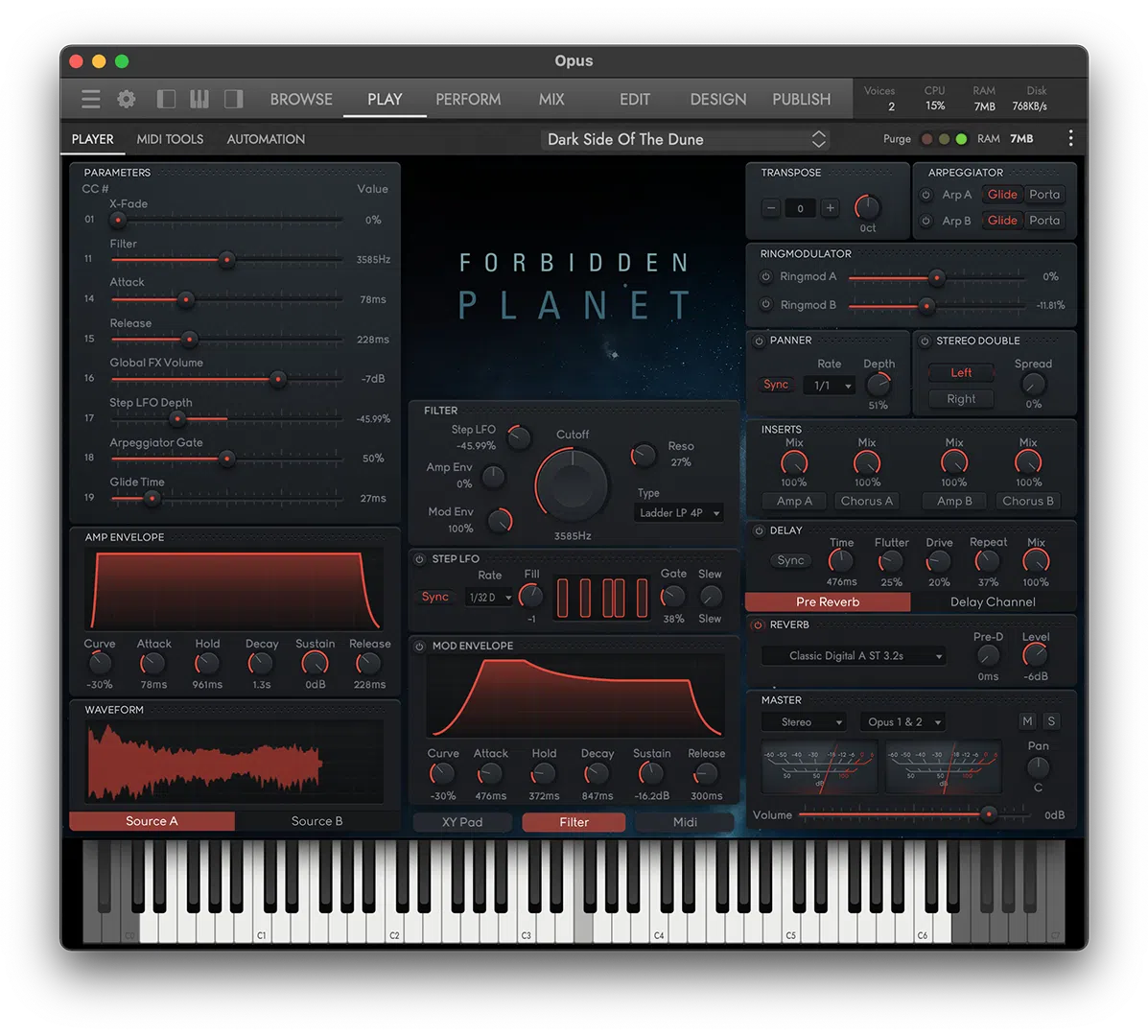Toggle Sync in the Delay section
1148x1036 pixels.
pos(790,559)
